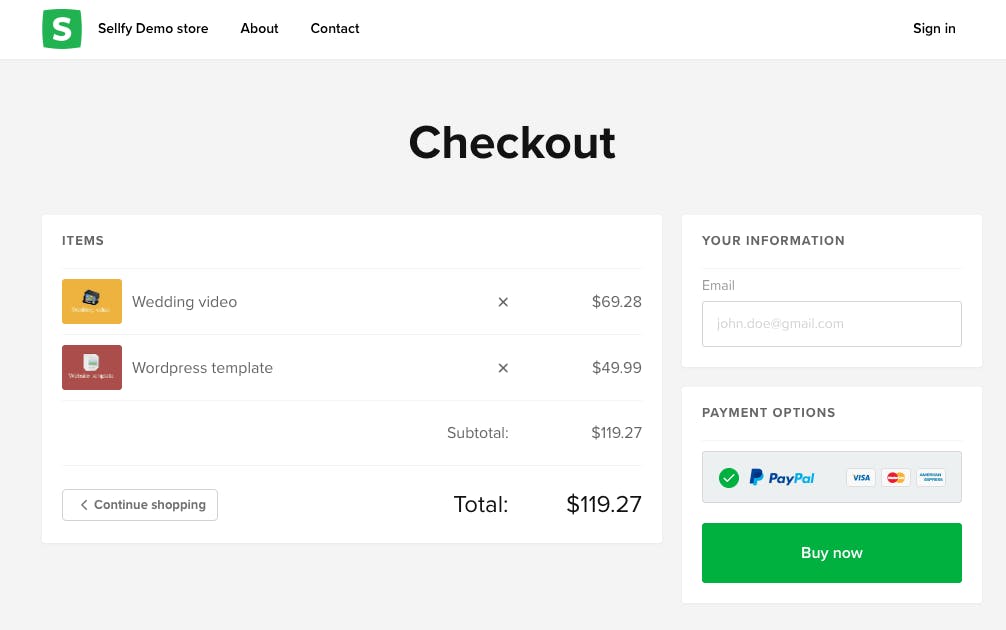
Task: Click the Wordpress template item name
Action: [x=203, y=368]
